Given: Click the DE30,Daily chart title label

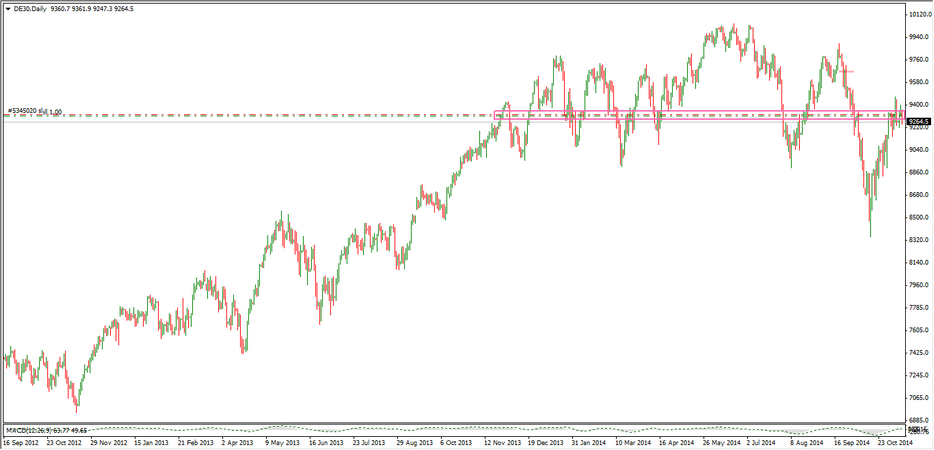Looking at the screenshot, I should [x=29, y=9].
